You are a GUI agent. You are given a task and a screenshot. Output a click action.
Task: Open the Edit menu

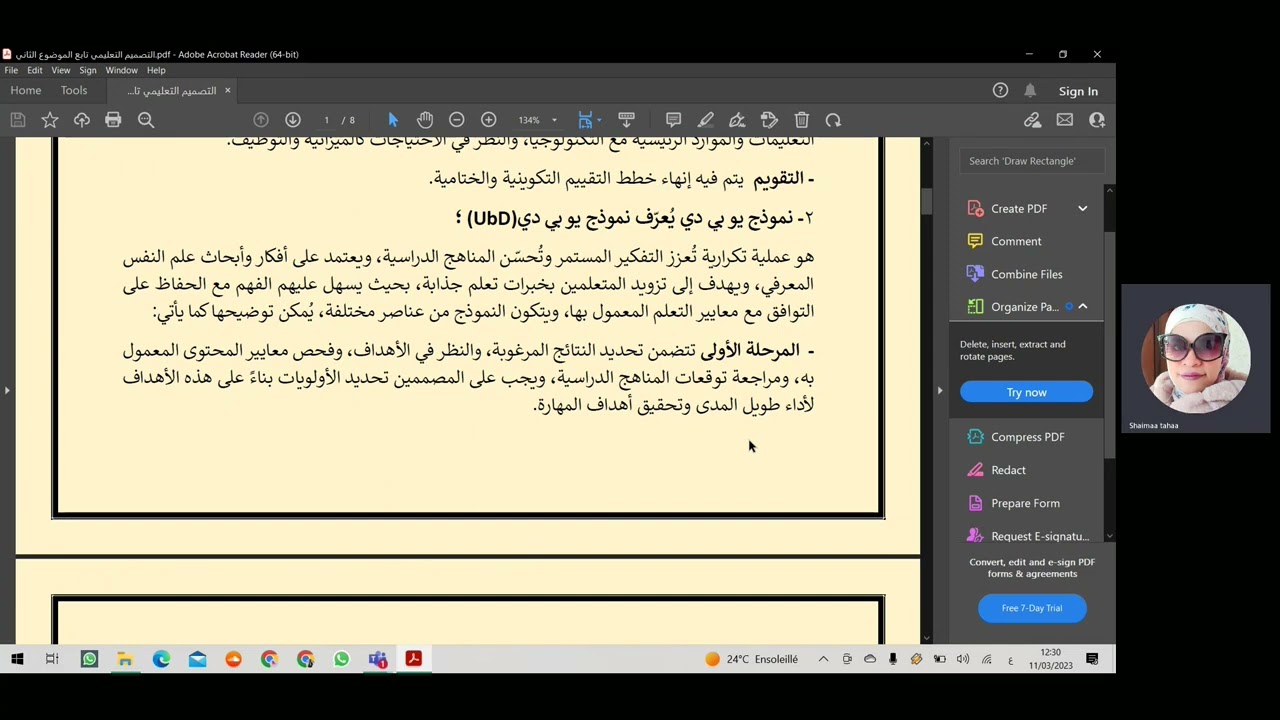point(35,70)
